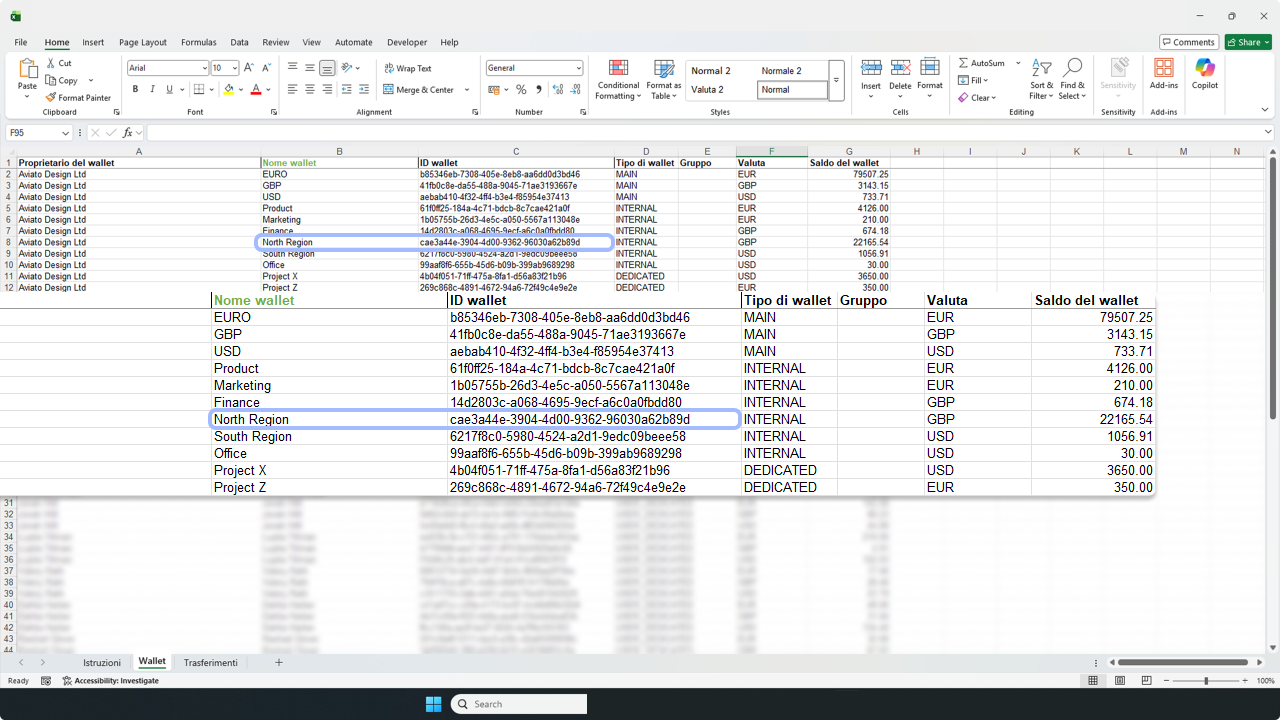Toggle Wrap Text
This screenshot has width=1280, height=720.
[x=407, y=68]
